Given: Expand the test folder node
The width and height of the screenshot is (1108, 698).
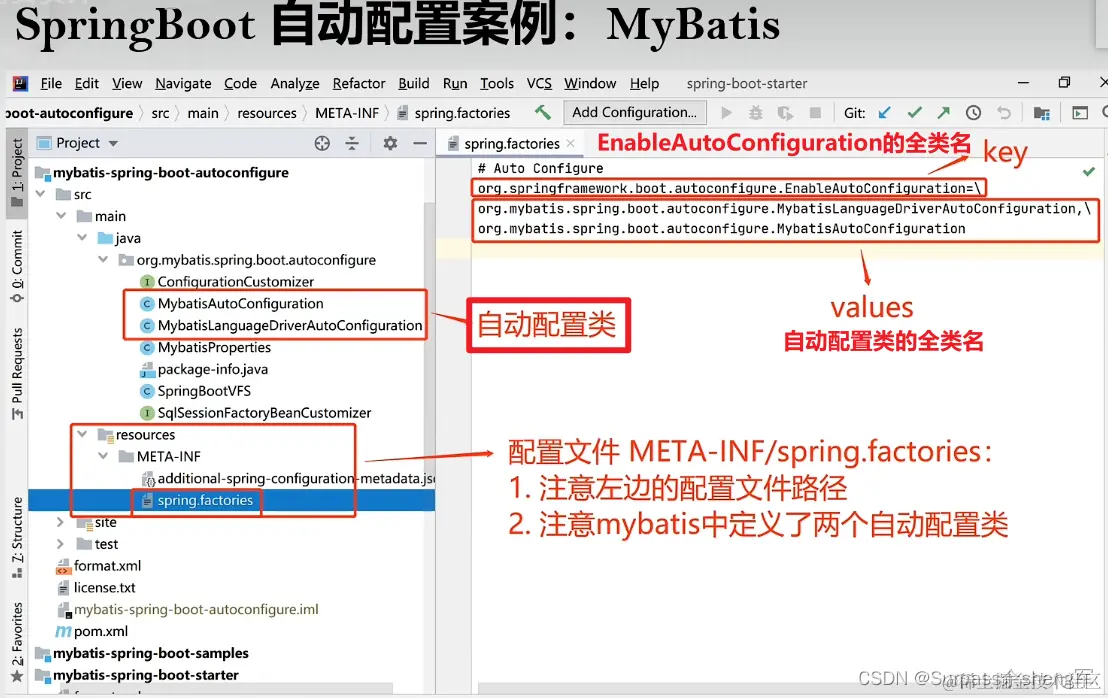Looking at the screenshot, I should [x=61, y=544].
